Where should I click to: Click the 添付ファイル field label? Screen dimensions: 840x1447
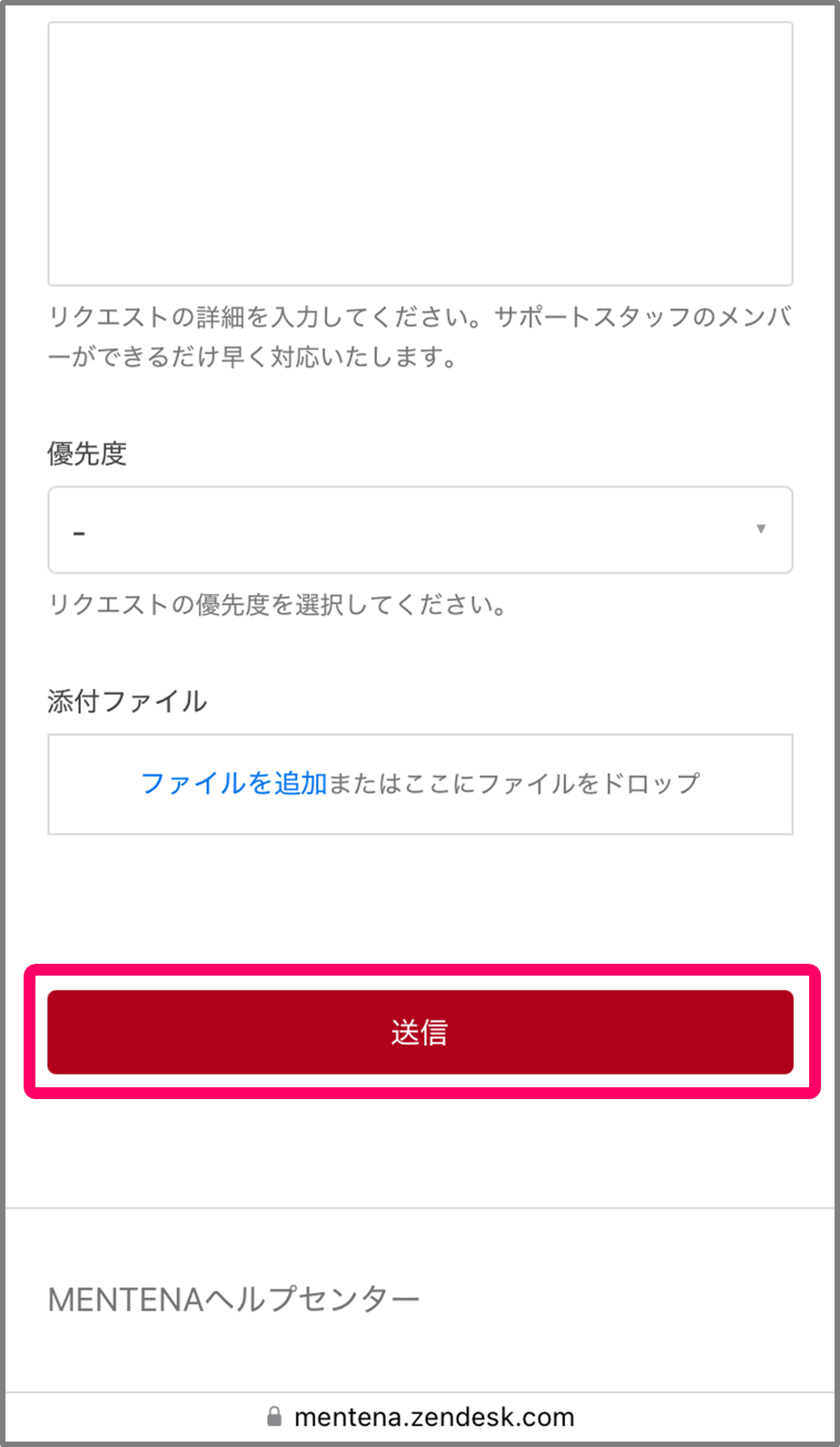tap(127, 700)
